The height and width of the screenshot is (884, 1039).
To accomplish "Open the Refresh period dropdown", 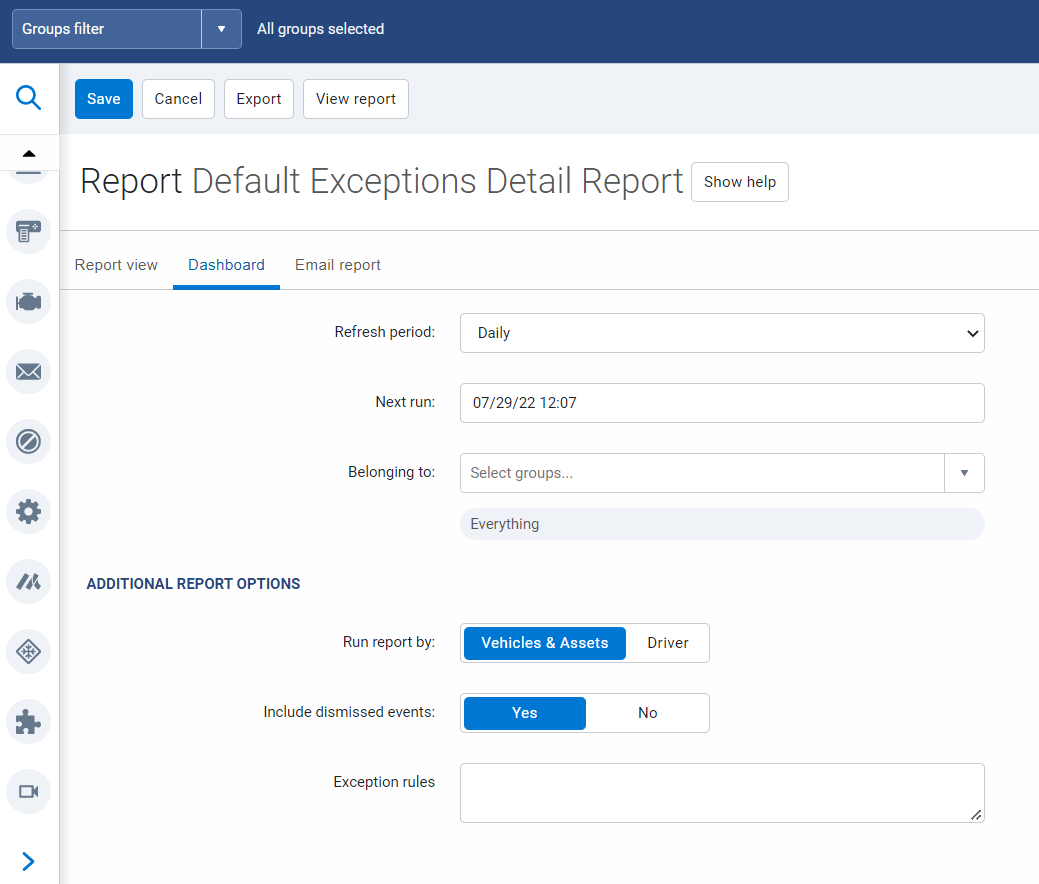I will coord(721,333).
